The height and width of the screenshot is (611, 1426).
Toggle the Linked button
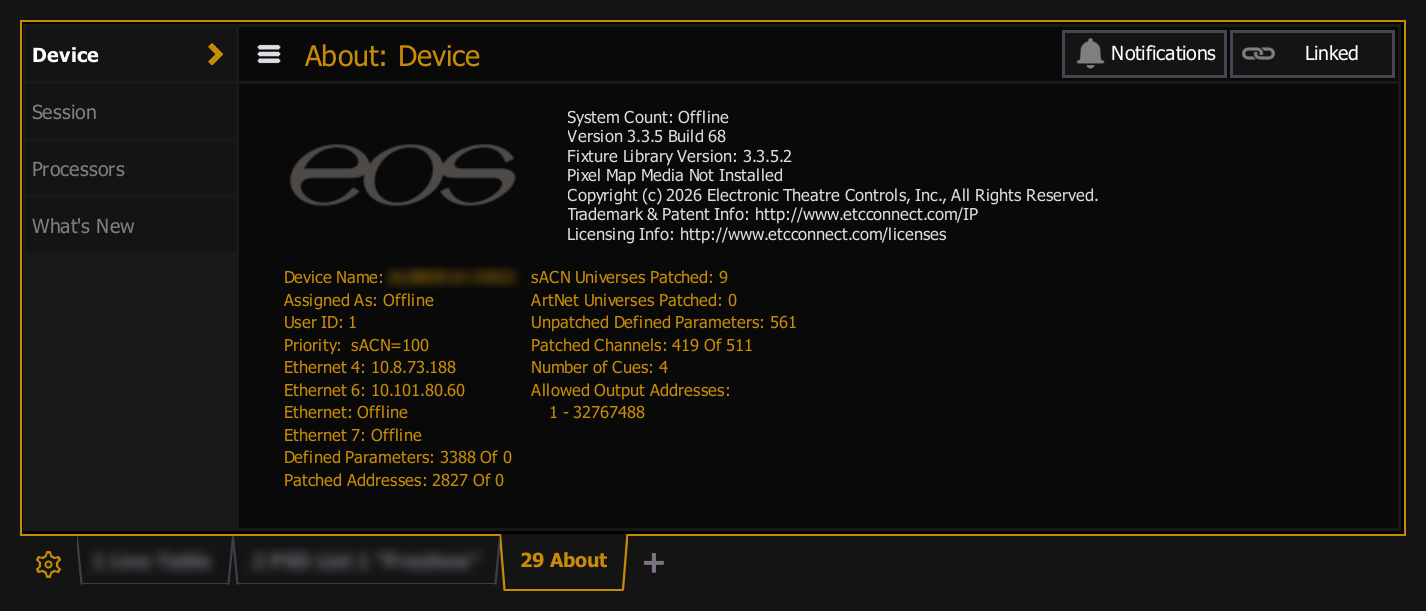pos(1311,54)
